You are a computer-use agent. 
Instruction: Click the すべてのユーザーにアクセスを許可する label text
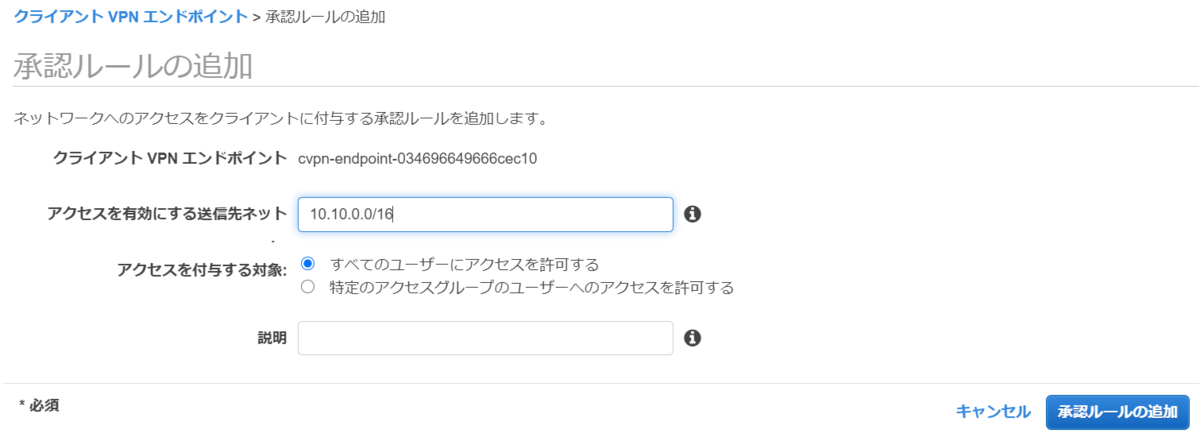464,264
